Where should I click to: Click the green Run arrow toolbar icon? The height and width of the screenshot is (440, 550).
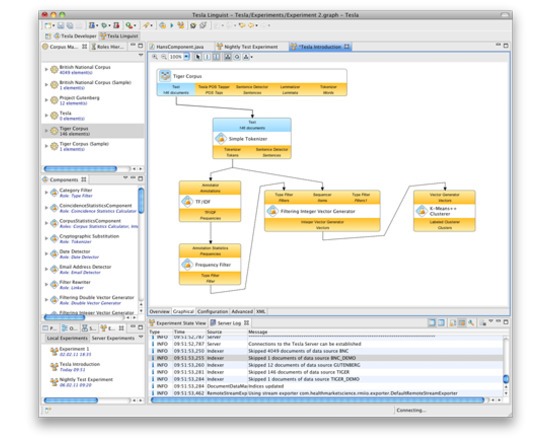(x=172, y=25)
